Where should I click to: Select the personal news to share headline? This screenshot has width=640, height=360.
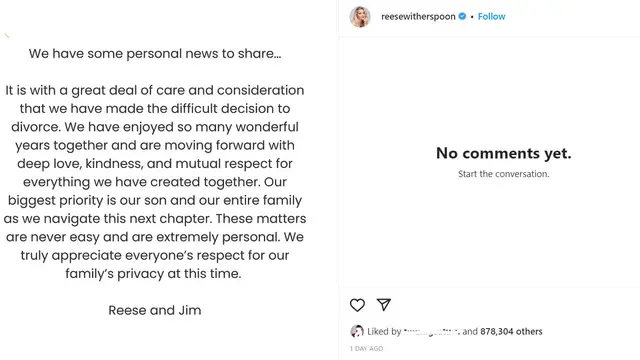pyautogui.click(x=155, y=53)
